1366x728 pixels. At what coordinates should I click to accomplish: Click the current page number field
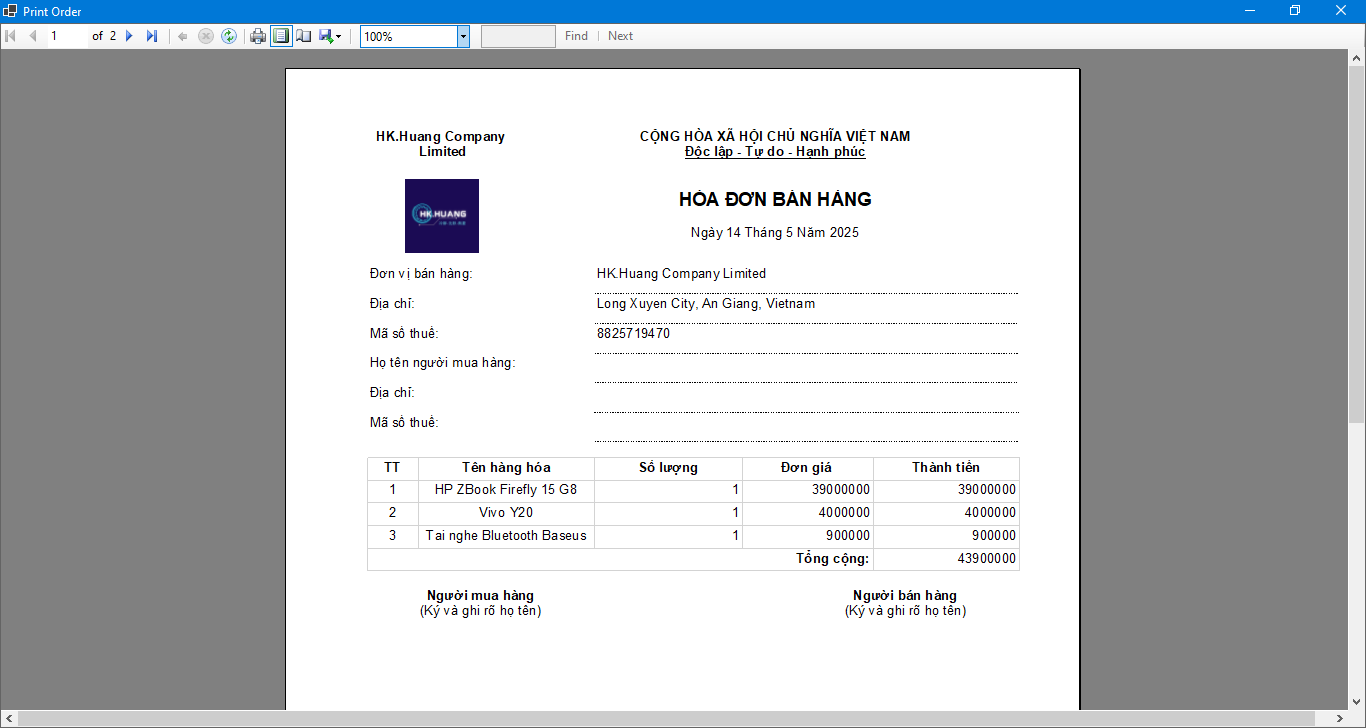[x=66, y=36]
